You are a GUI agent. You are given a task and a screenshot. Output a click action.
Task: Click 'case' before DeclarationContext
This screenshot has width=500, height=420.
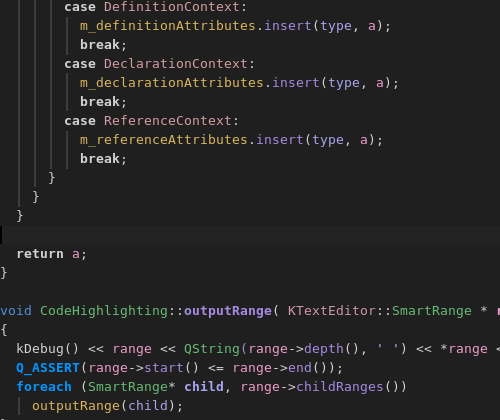[x=80, y=64]
